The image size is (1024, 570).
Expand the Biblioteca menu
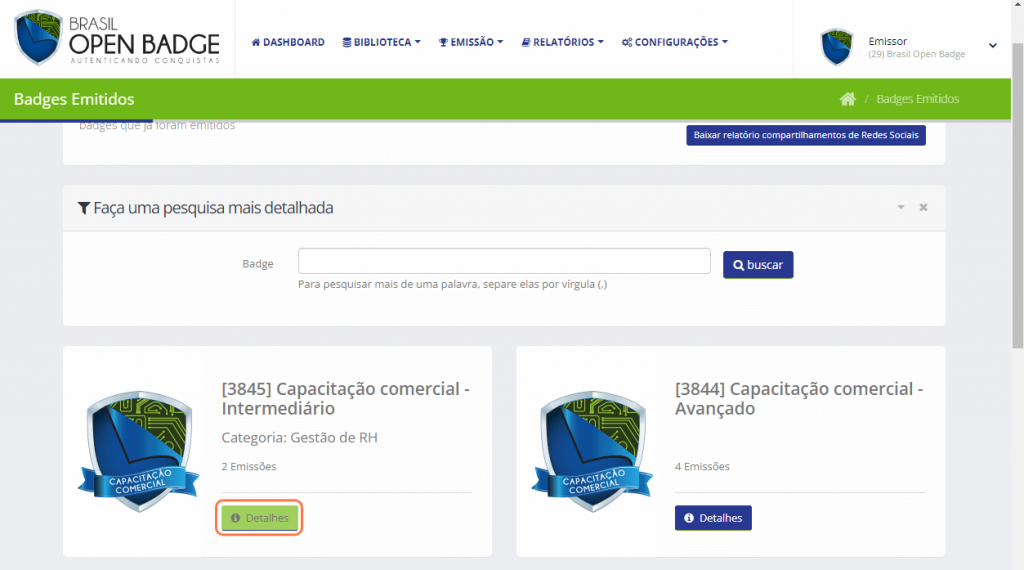(381, 42)
